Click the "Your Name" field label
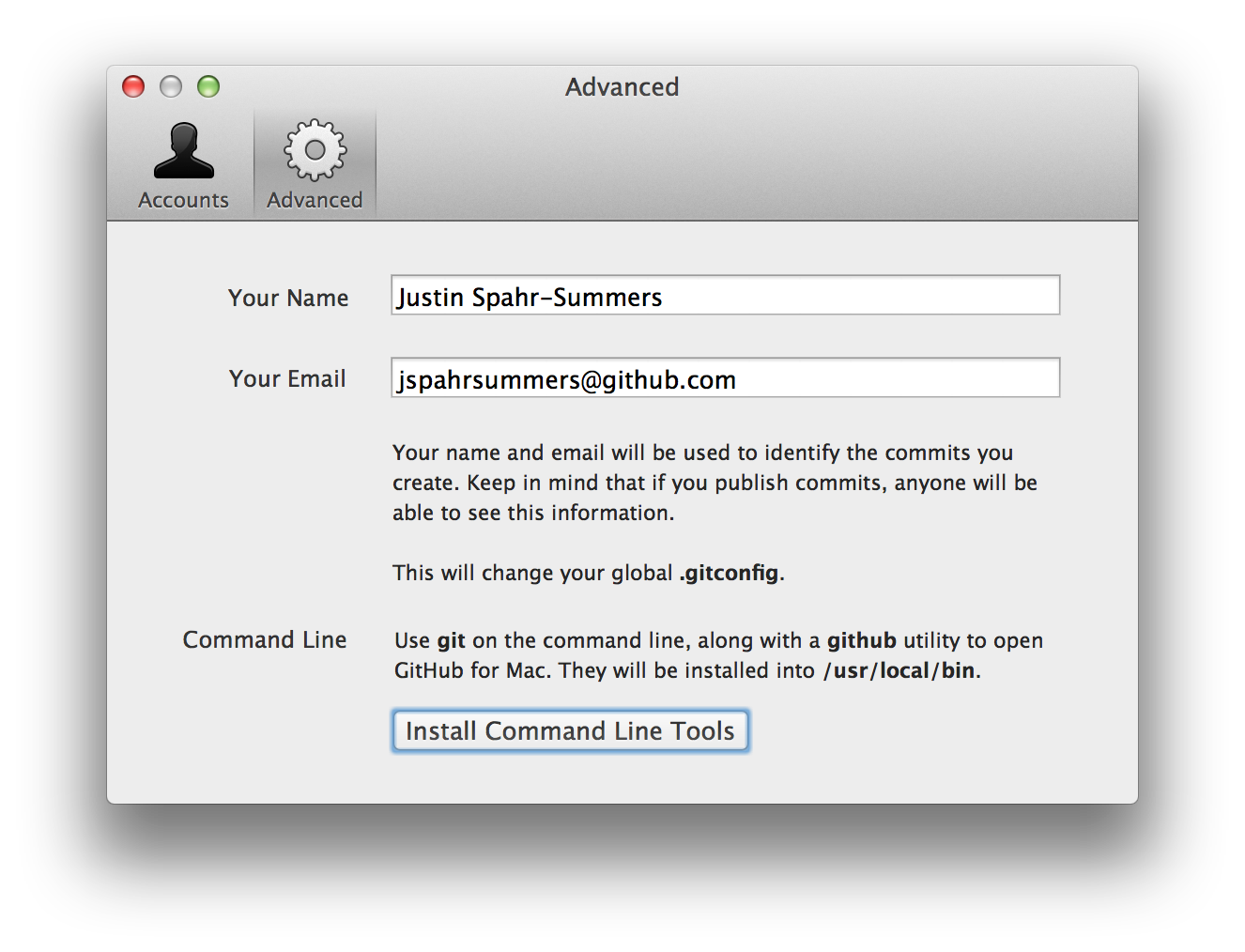The width and height of the screenshot is (1245, 952). click(x=288, y=298)
